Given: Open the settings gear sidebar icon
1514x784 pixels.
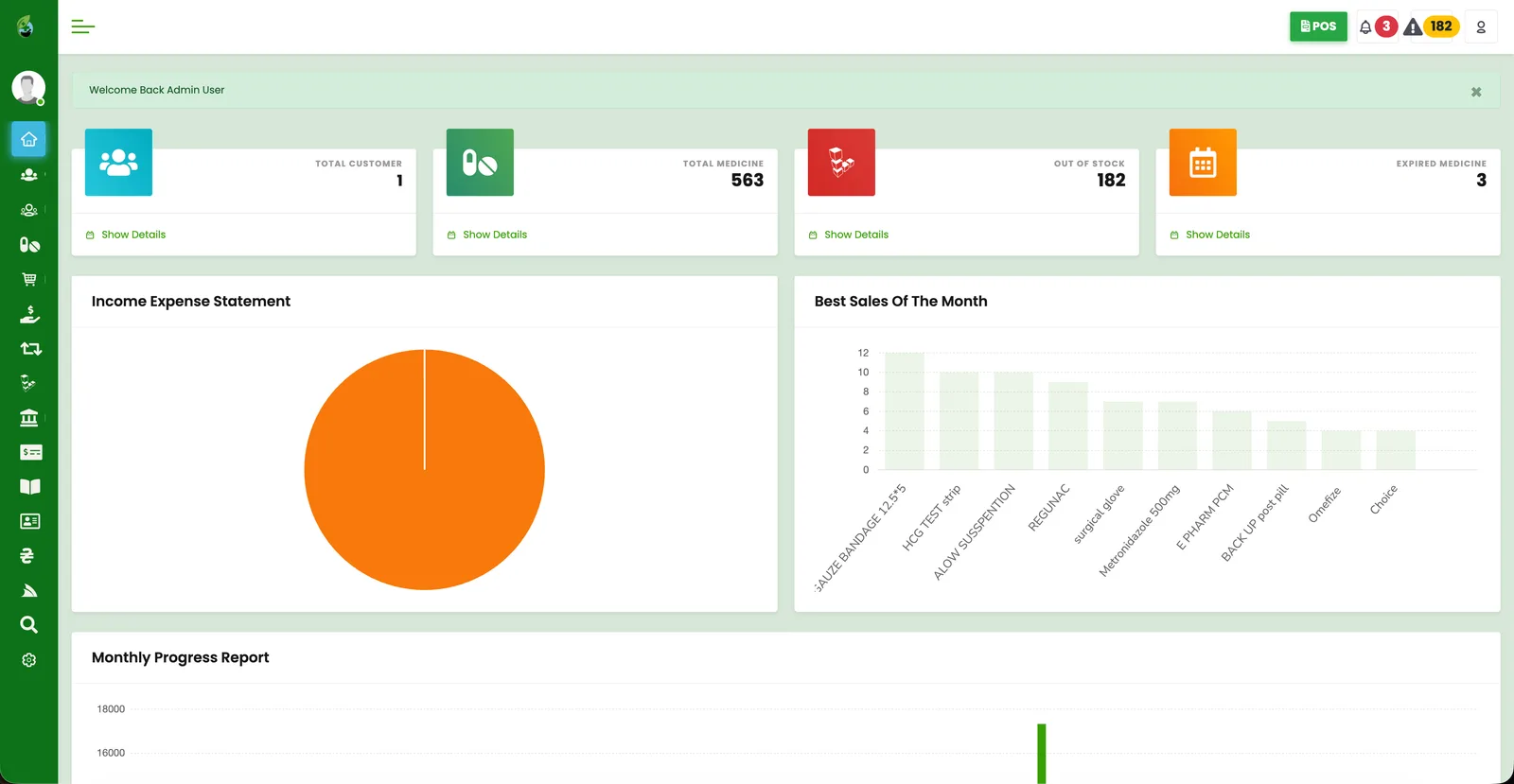Looking at the screenshot, I should [29, 660].
